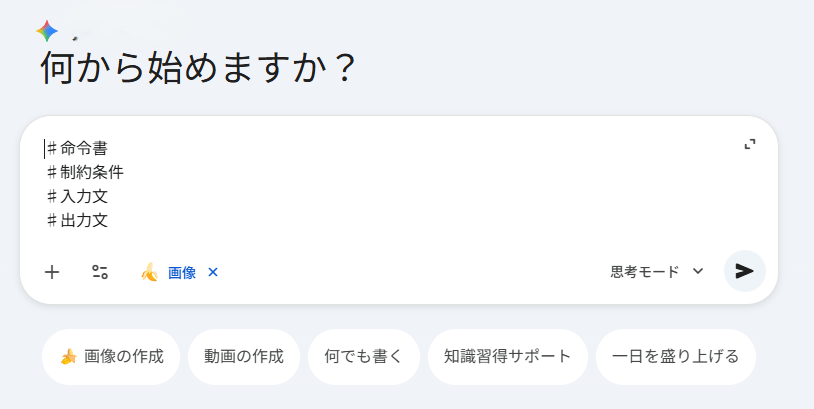Click the Gemini sparkle logo
The height and width of the screenshot is (409, 814).
(x=46, y=31)
